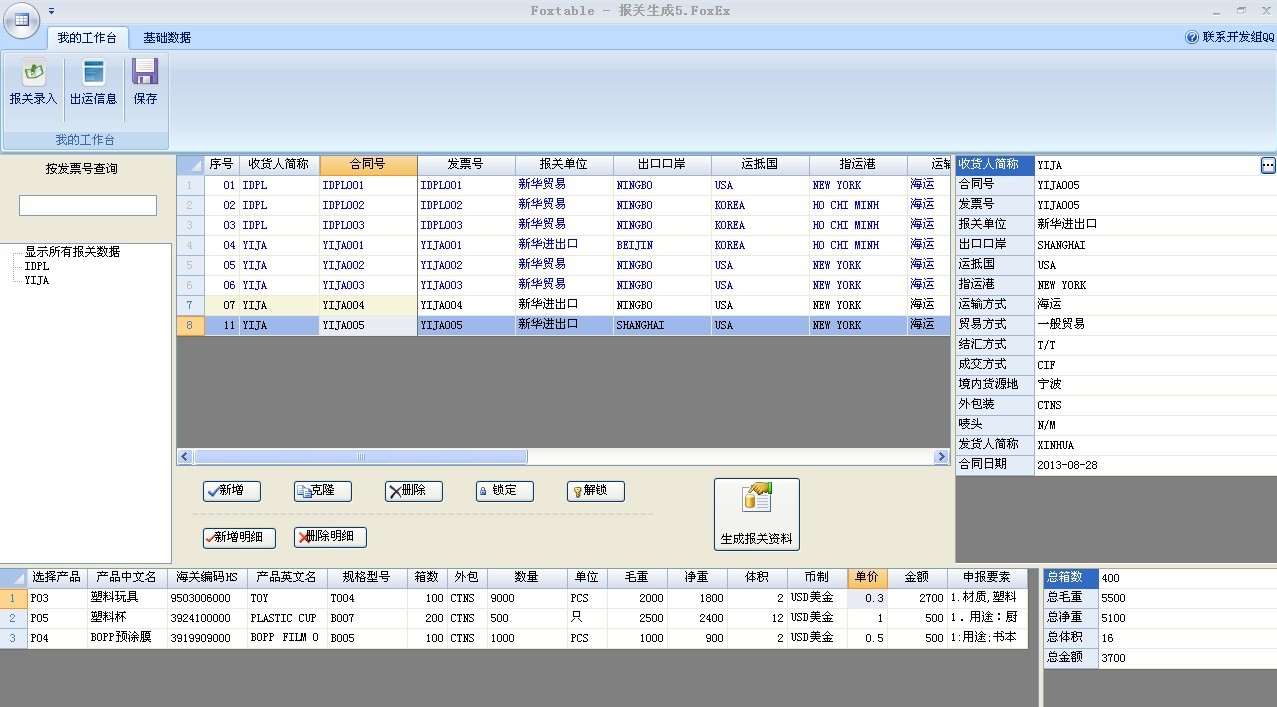1277x707 pixels.
Task: Click the 总毛重 value 5500
Action: [x=1187, y=598]
